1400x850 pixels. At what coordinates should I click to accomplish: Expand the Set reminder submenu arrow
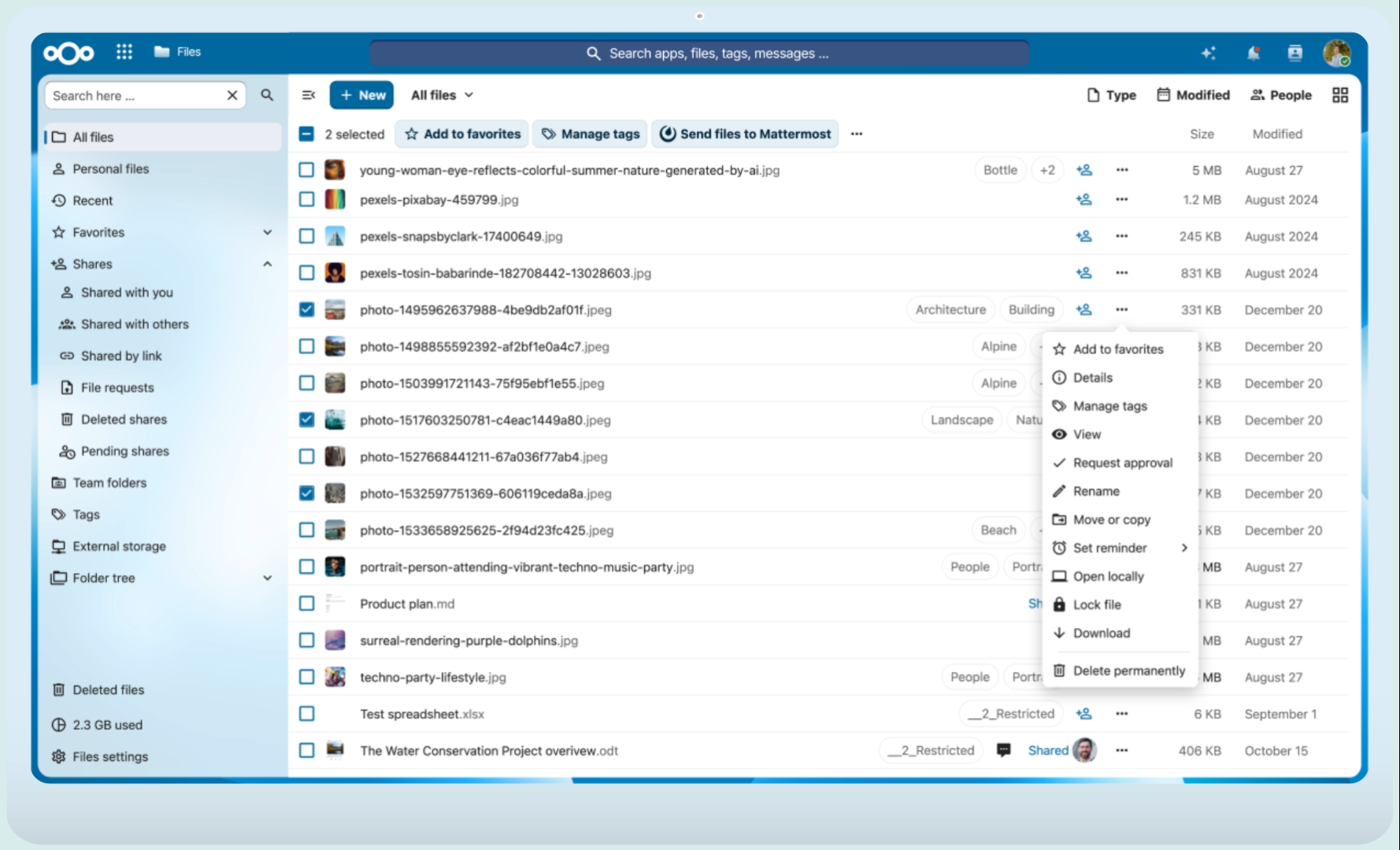1184,548
